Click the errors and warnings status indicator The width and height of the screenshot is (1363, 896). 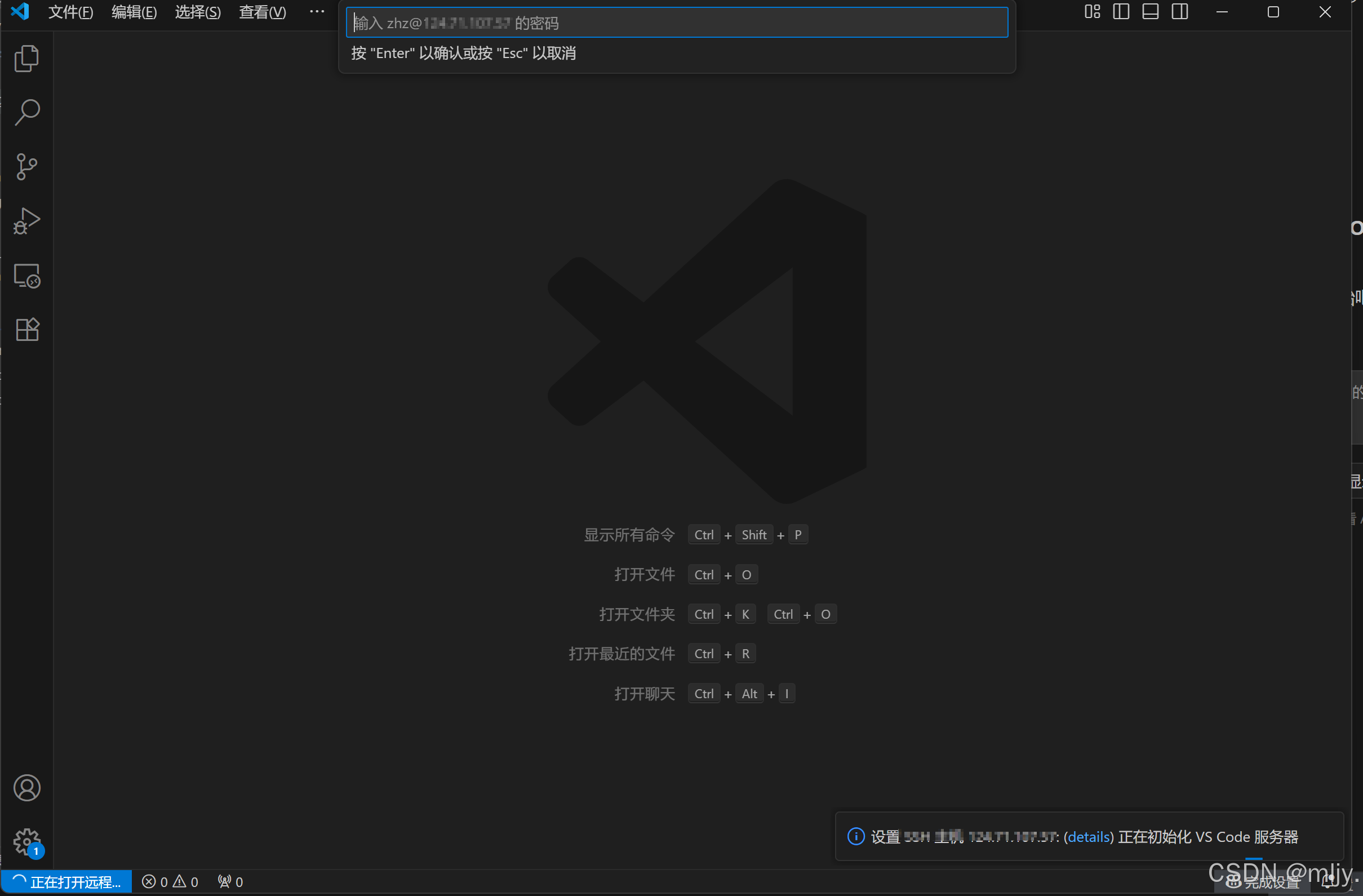[x=170, y=882]
